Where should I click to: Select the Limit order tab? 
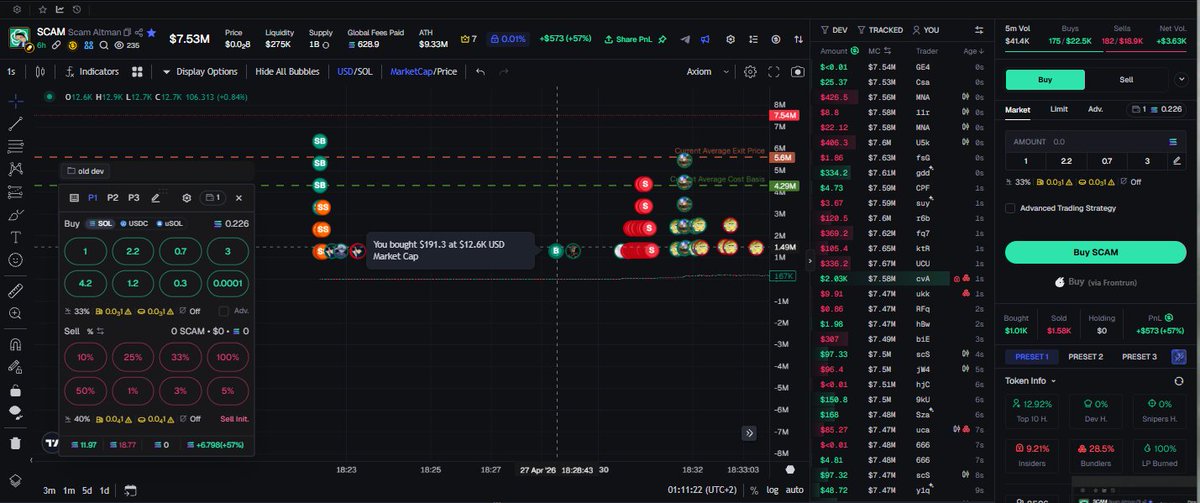pyautogui.click(x=1059, y=109)
